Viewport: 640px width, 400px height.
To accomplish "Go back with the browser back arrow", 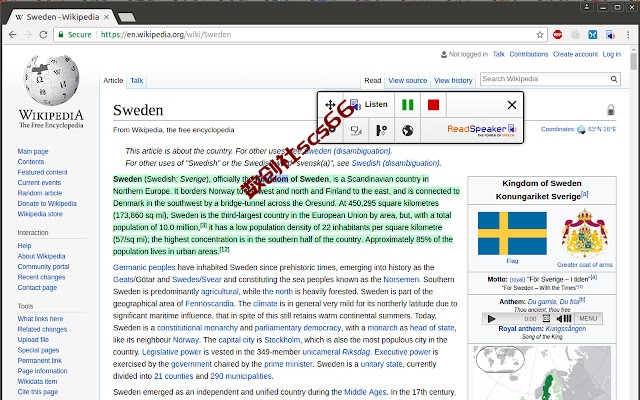I will tap(13, 35).
